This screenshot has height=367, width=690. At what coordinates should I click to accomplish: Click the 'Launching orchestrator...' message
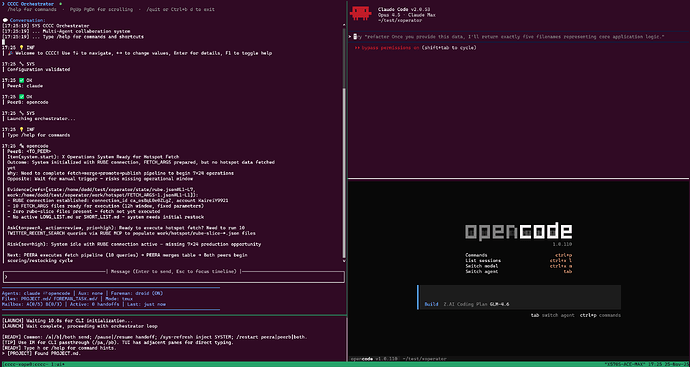(x=41, y=119)
